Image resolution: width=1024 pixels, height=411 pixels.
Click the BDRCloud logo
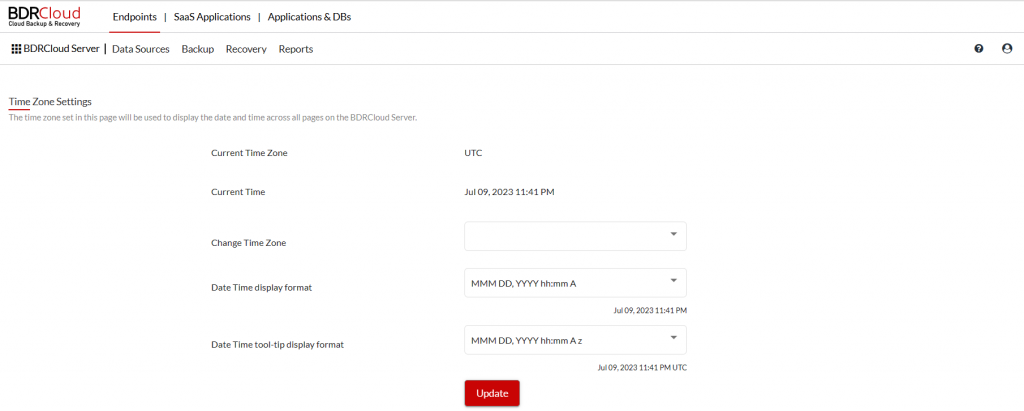(44, 16)
